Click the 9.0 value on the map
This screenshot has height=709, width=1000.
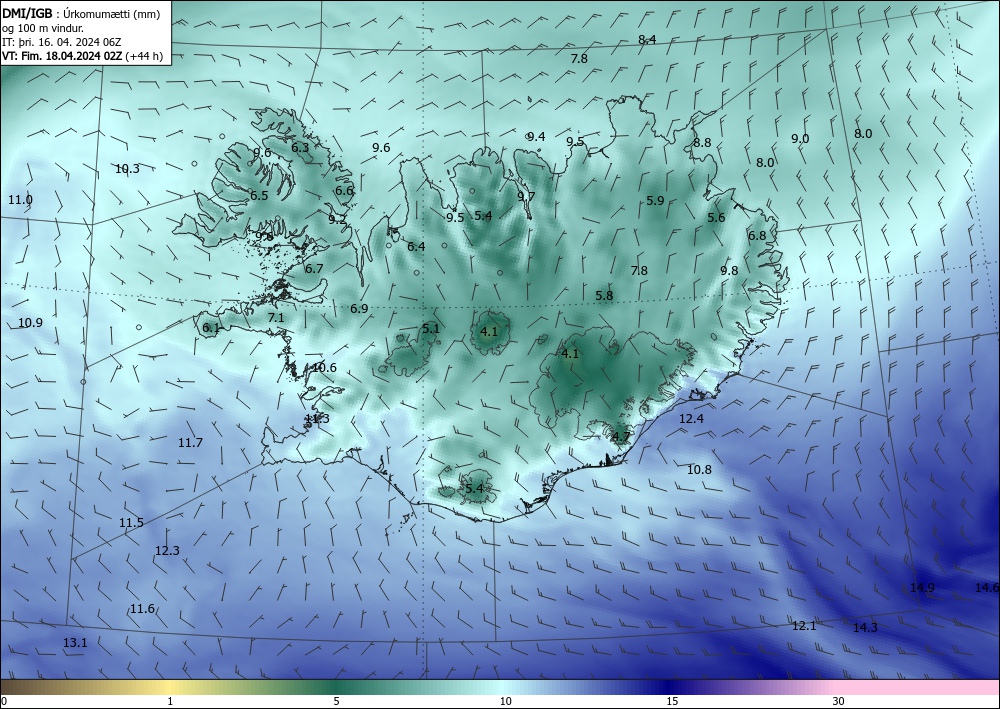800,139
